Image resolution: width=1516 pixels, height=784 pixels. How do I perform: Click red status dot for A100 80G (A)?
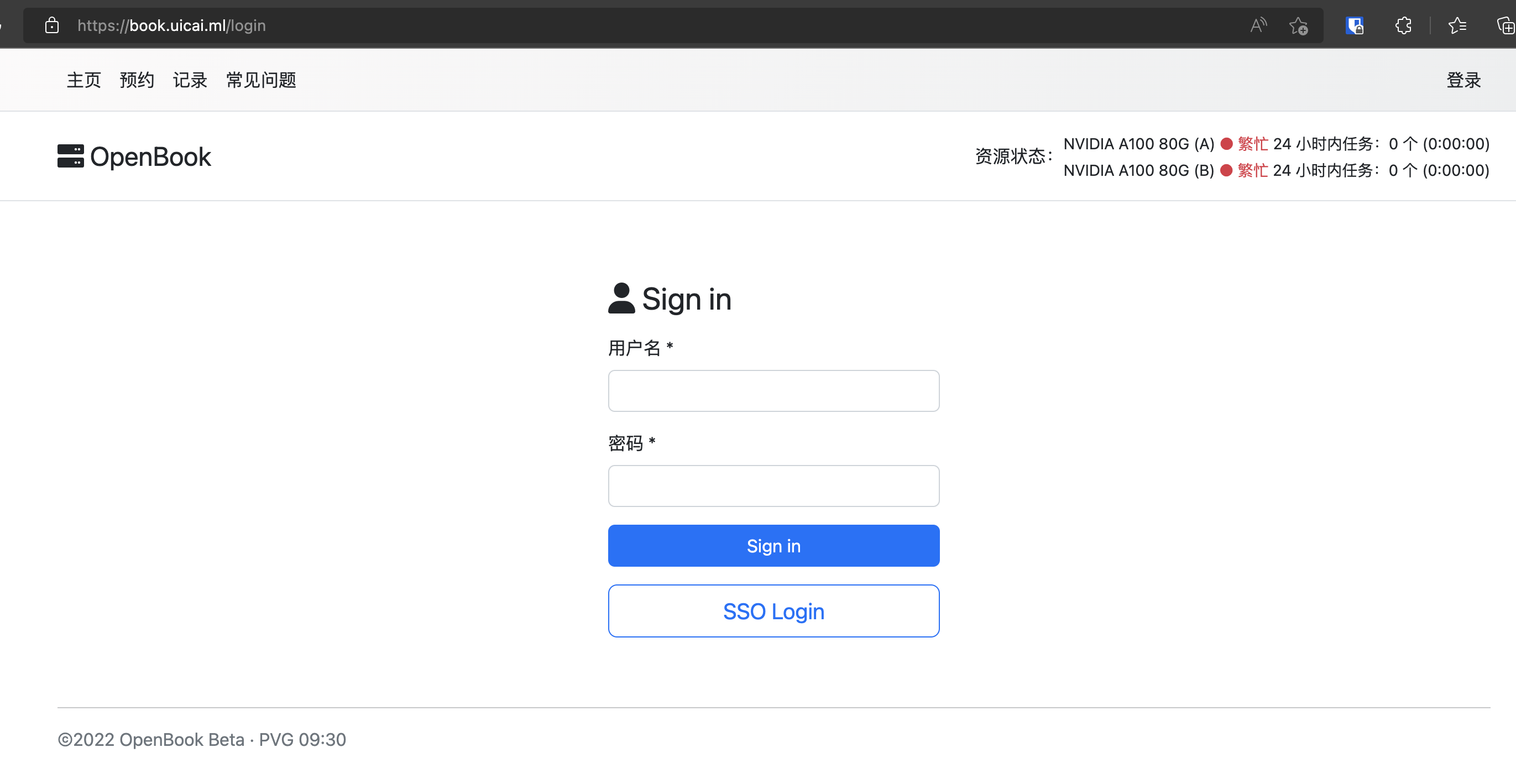tap(1226, 144)
